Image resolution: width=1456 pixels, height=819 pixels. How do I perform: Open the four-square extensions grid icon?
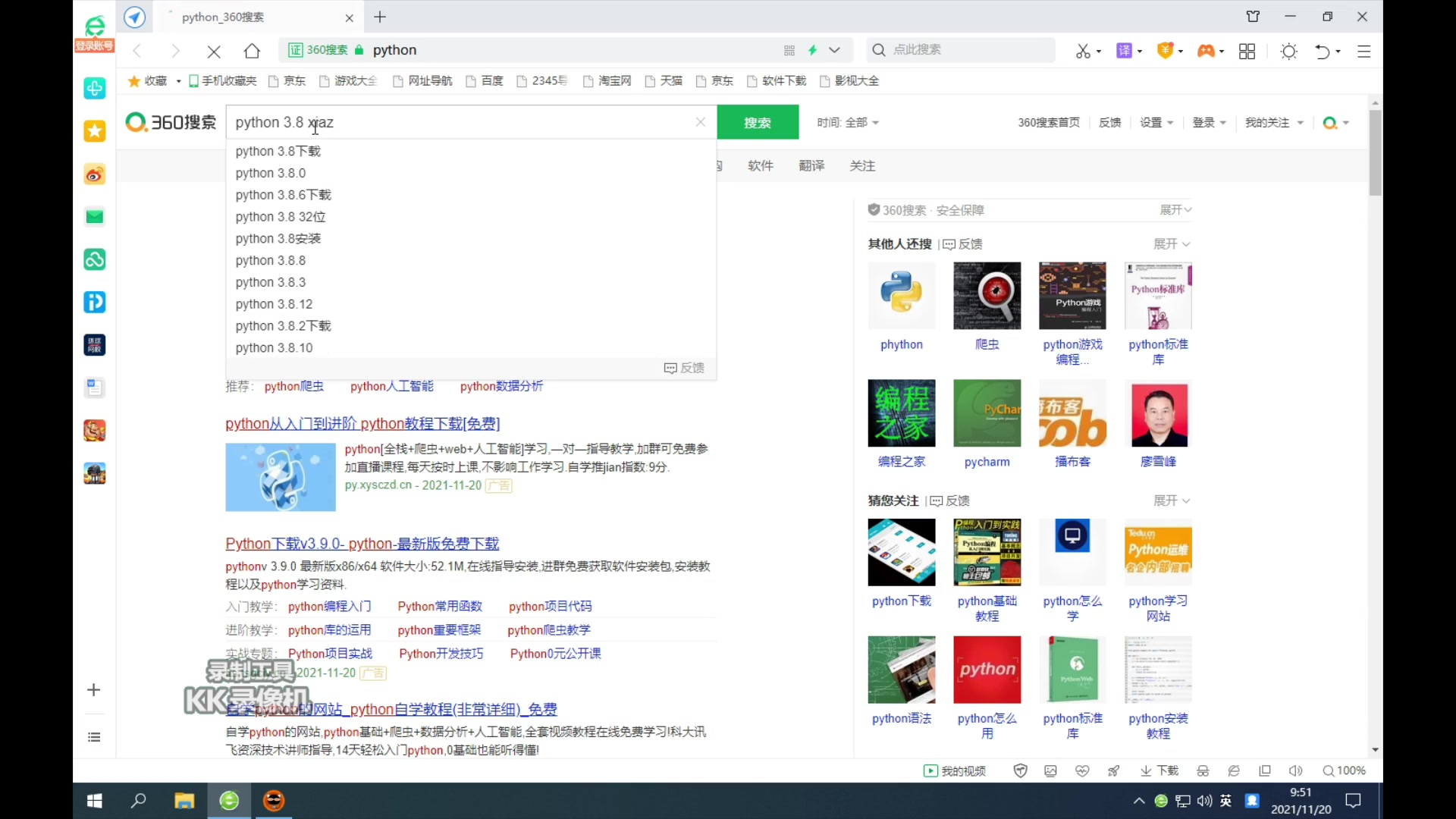point(1247,51)
